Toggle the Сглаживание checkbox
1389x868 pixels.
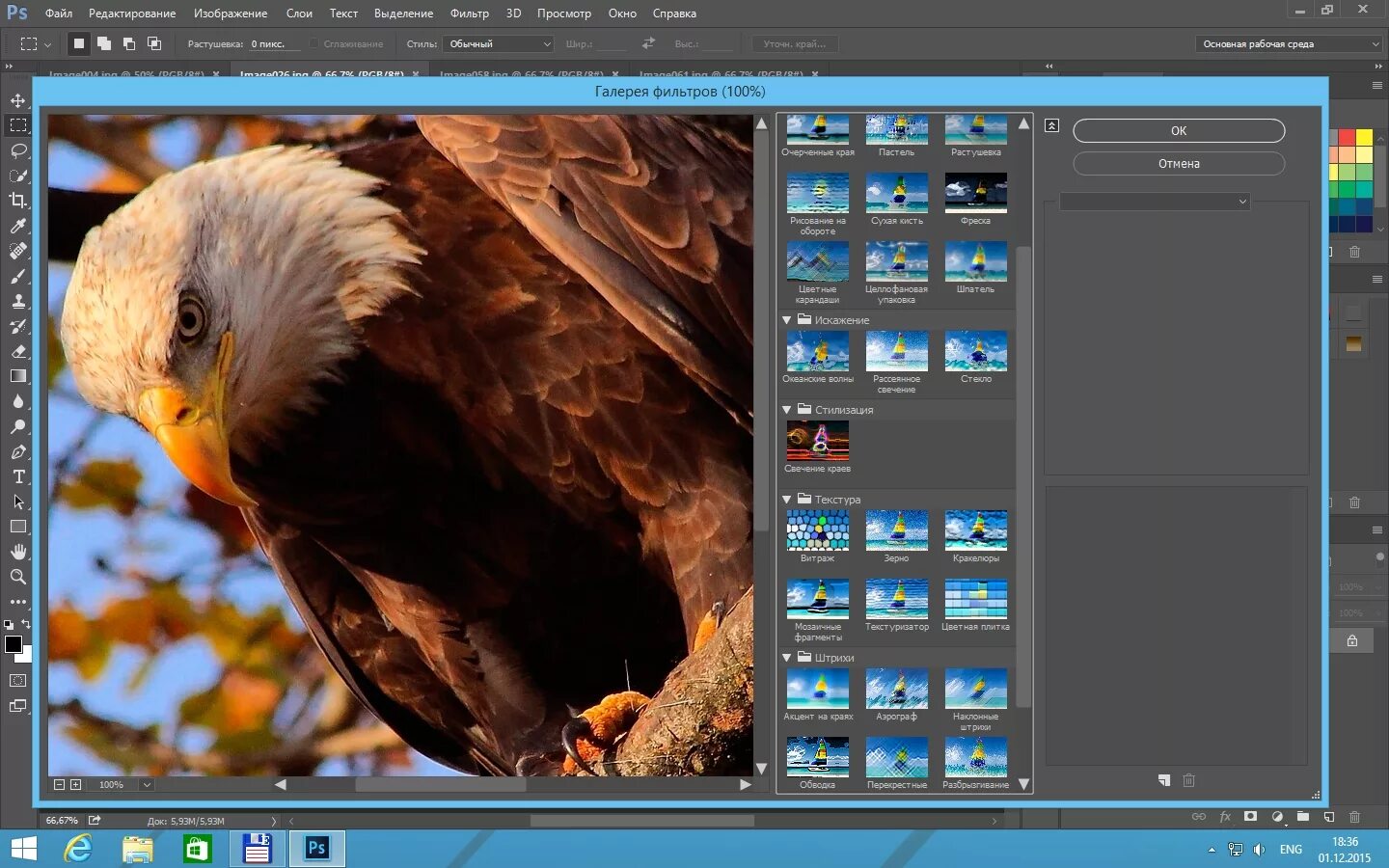click(x=314, y=43)
